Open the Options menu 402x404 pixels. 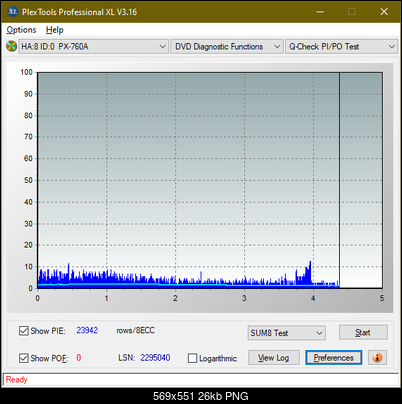tap(21, 30)
